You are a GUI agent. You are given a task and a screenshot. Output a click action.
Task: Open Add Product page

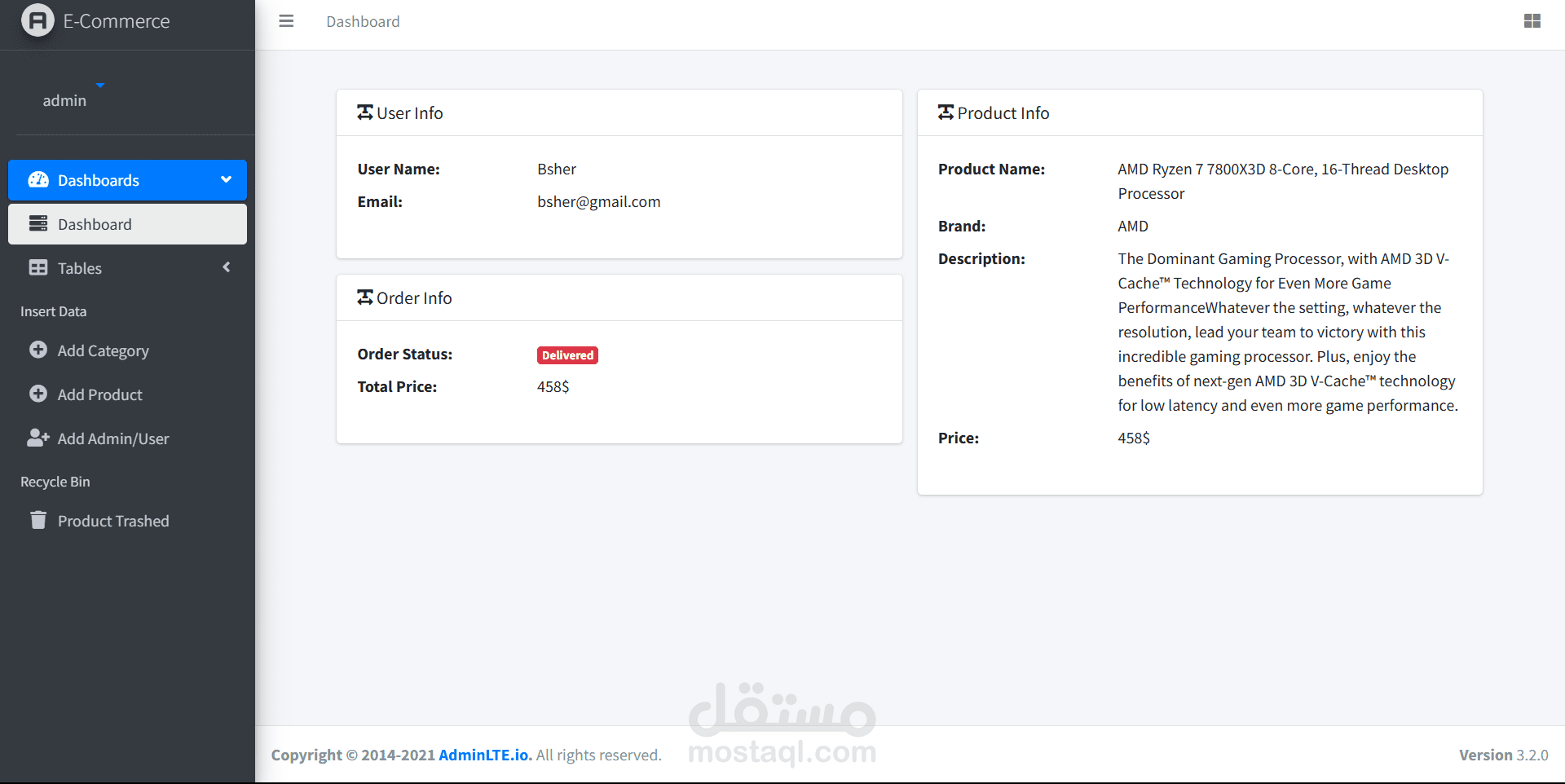click(x=127, y=394)
